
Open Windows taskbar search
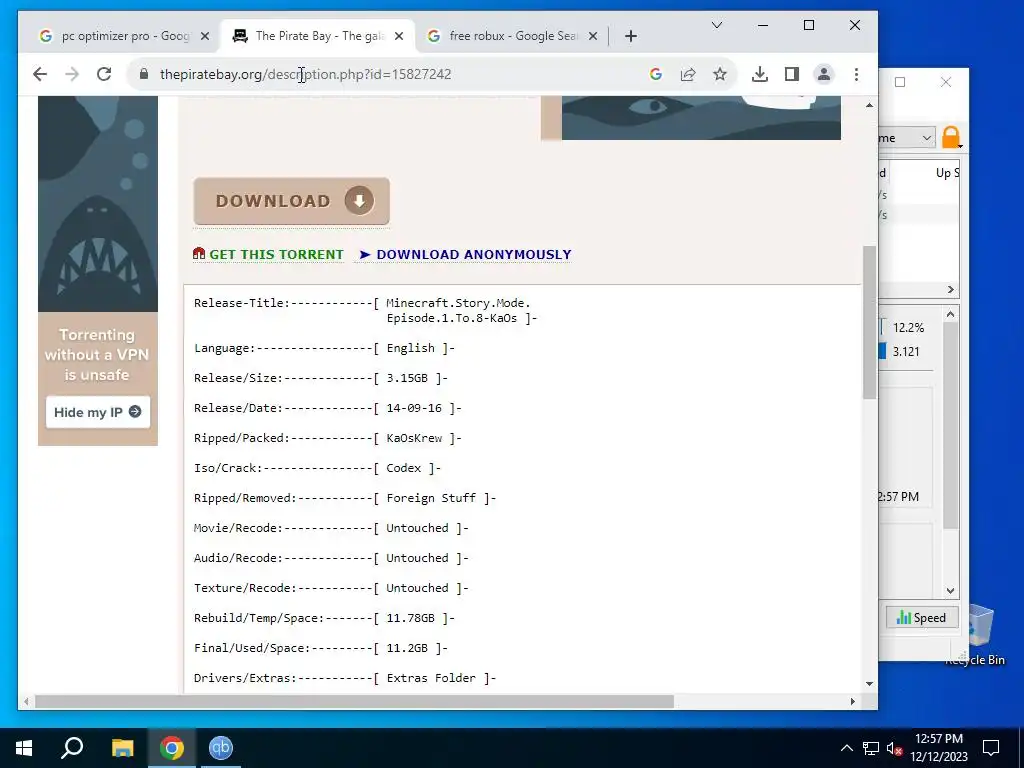pos(72,748)
